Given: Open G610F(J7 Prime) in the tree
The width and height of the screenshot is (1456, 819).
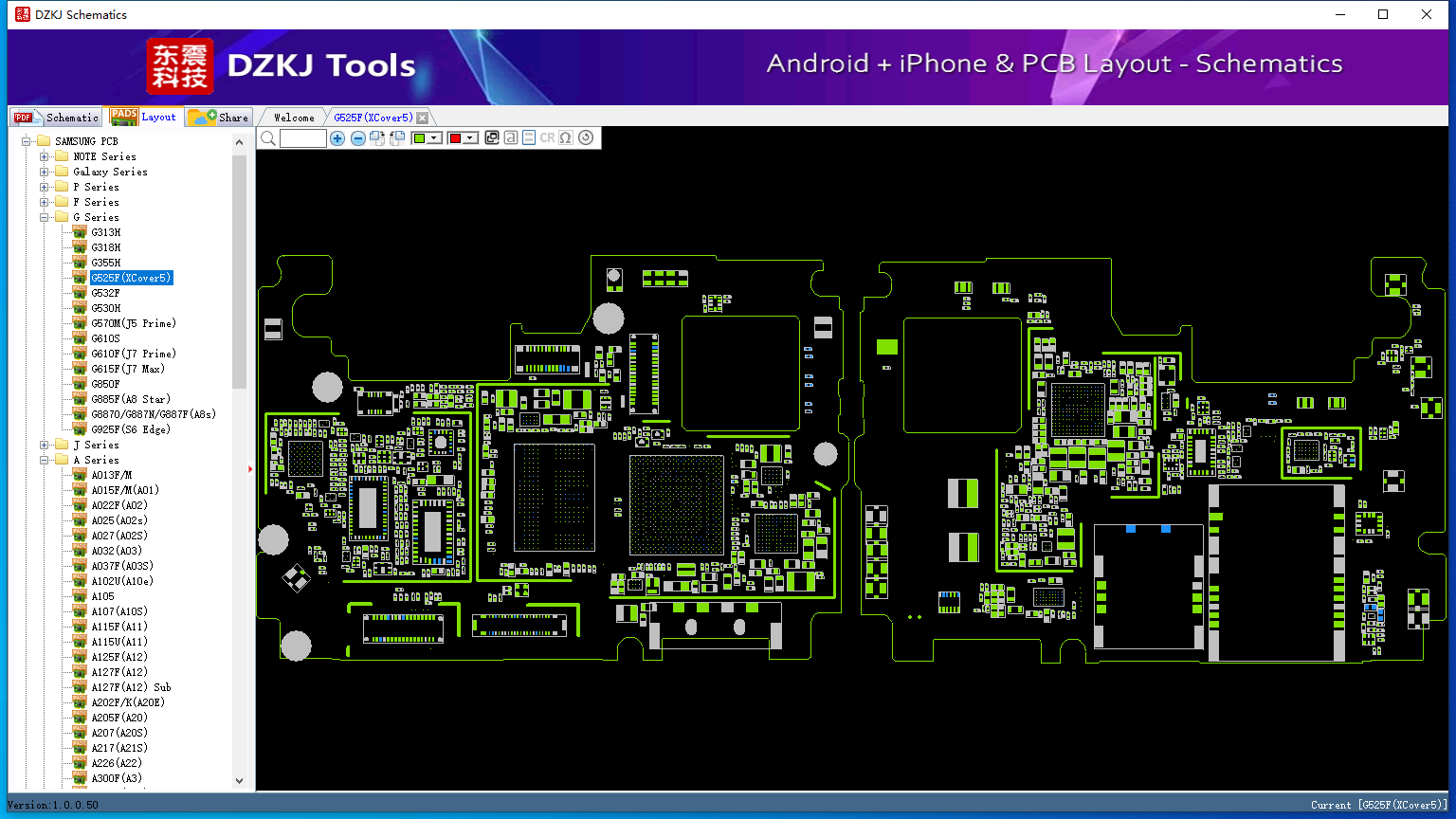Looking at the screenshot, I should [134, 354].
